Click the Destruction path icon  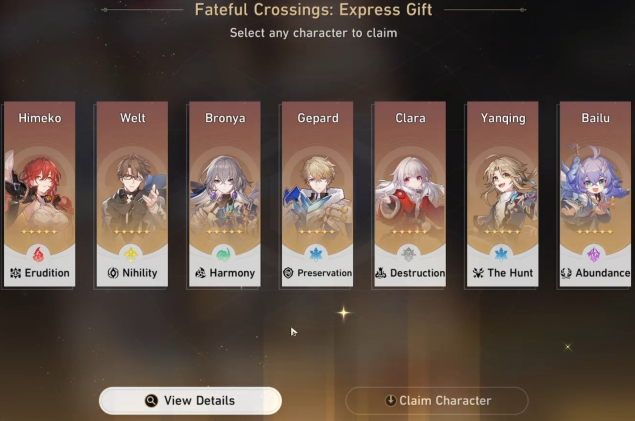381,273
